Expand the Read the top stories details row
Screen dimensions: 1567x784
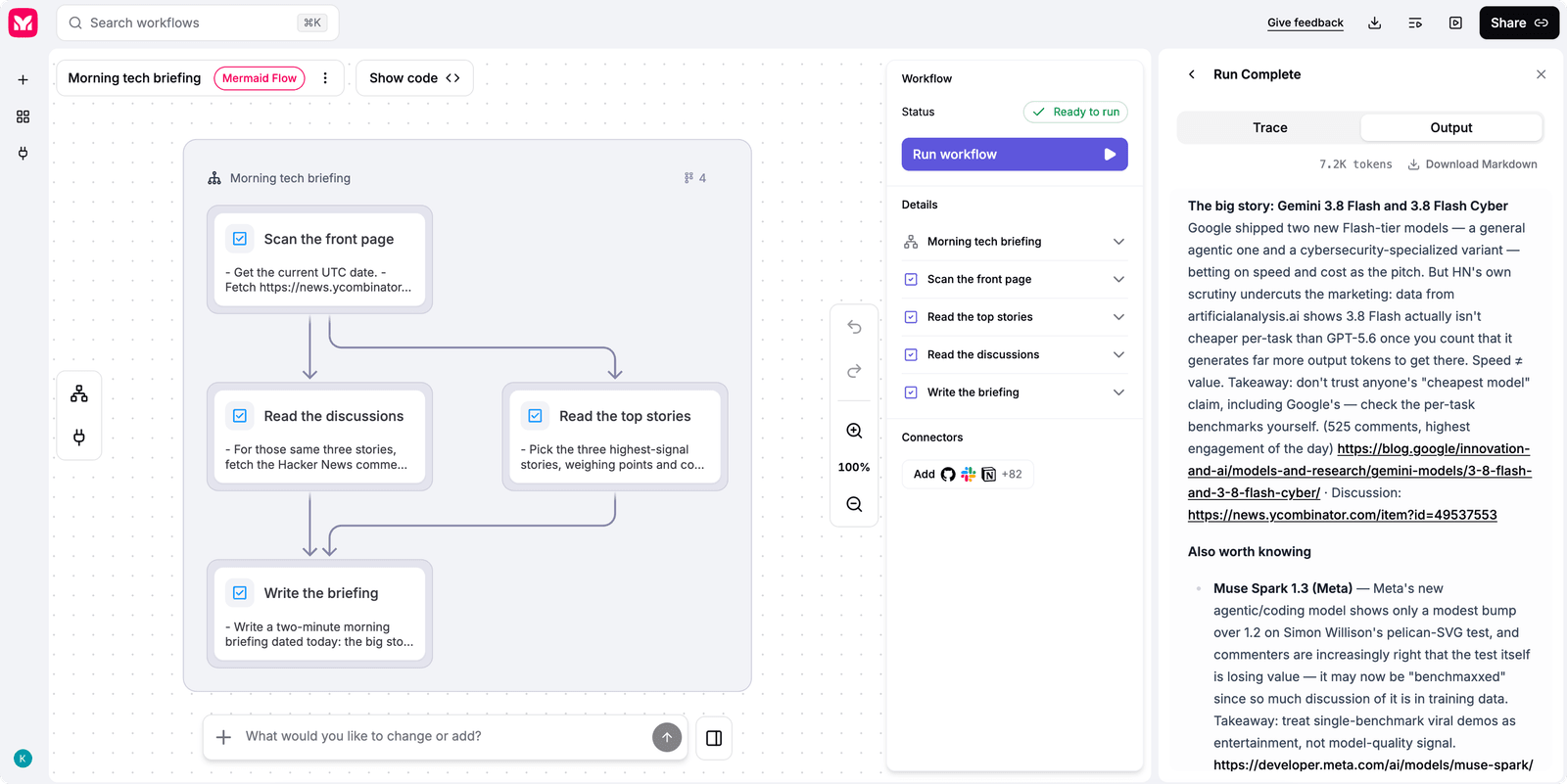[1015, 317]
